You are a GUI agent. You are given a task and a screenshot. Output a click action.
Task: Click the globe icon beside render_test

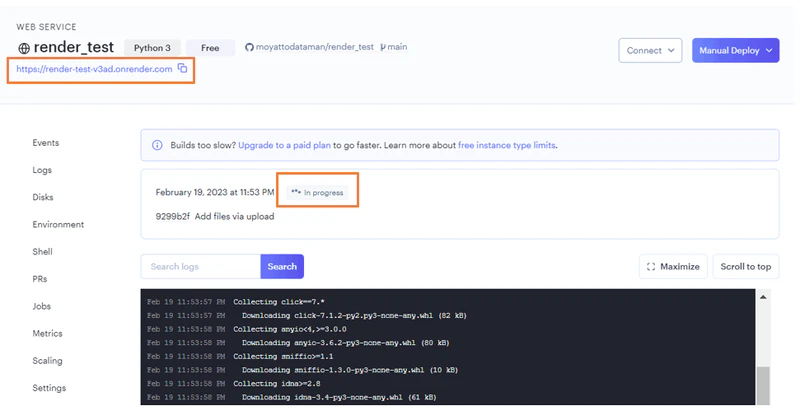(24, 48)
